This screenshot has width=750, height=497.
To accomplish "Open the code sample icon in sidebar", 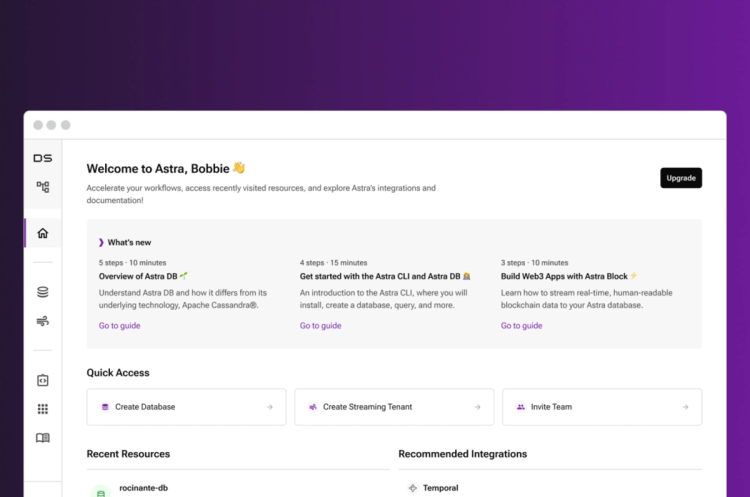I will click(x=43, y=380).
